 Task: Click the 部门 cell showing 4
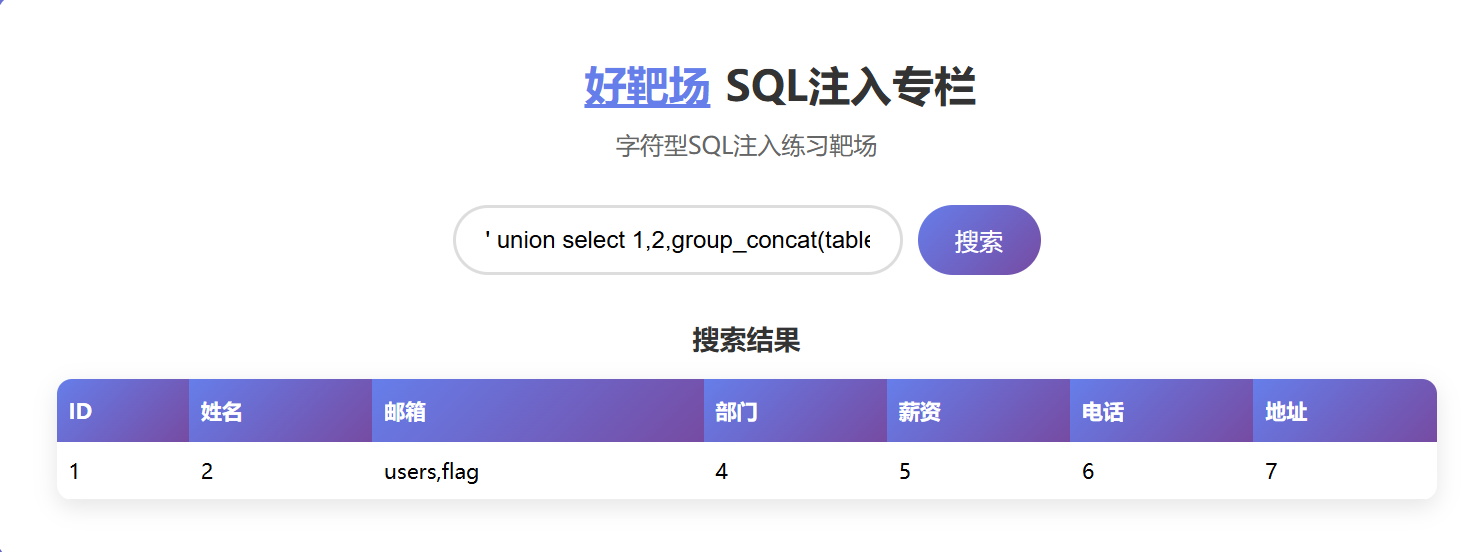(x=795, y=471)
